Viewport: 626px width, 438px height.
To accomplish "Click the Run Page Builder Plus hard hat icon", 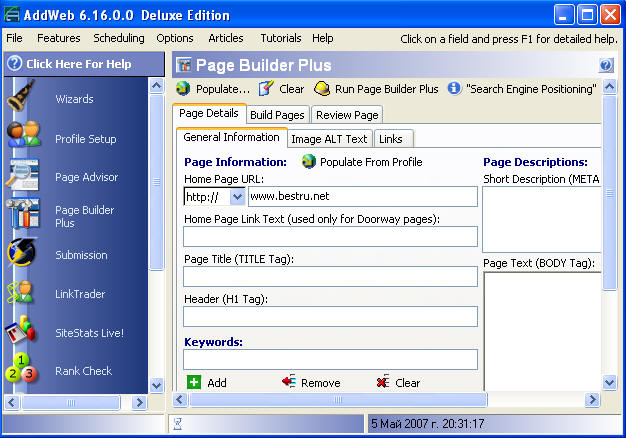I will click(x=322, y=88).
